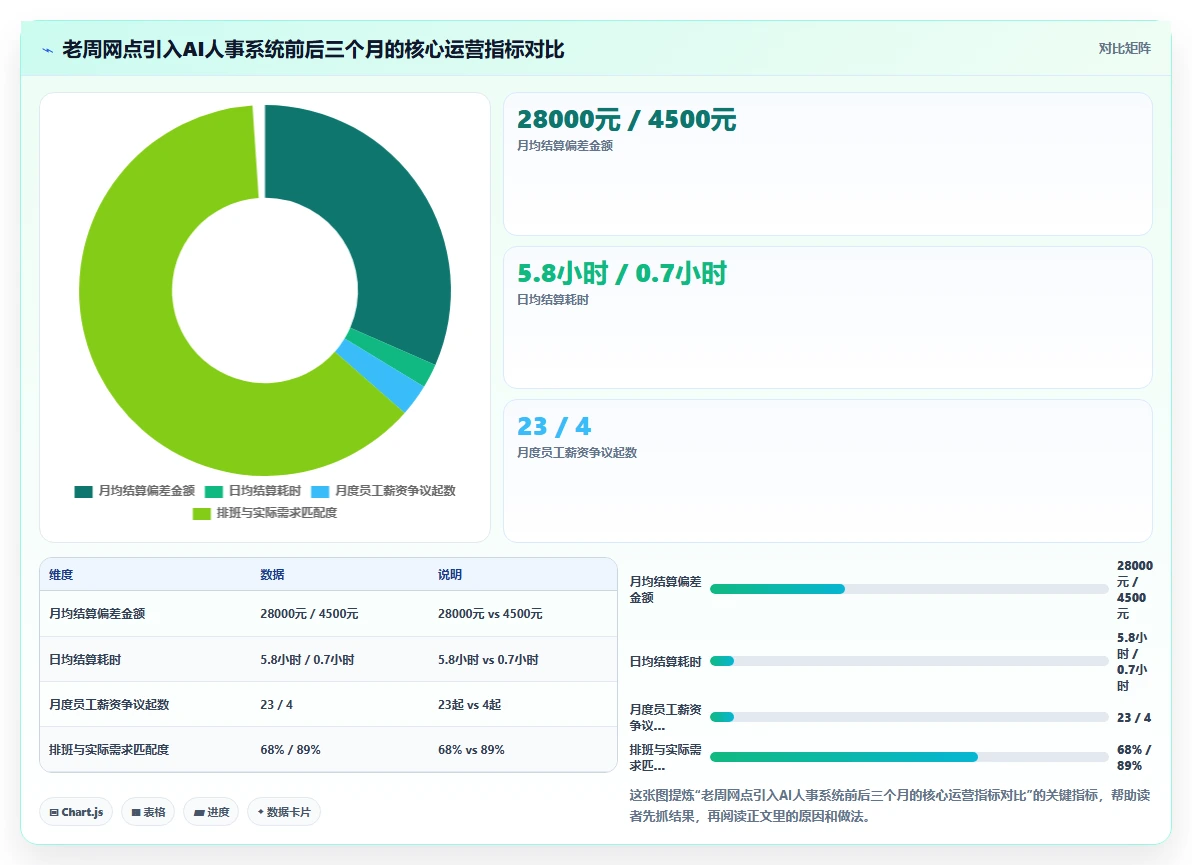1192x865 pixels.
Task: Click the 月均结算偏差金额 progress bar
Action: click(x=909, y=589)
